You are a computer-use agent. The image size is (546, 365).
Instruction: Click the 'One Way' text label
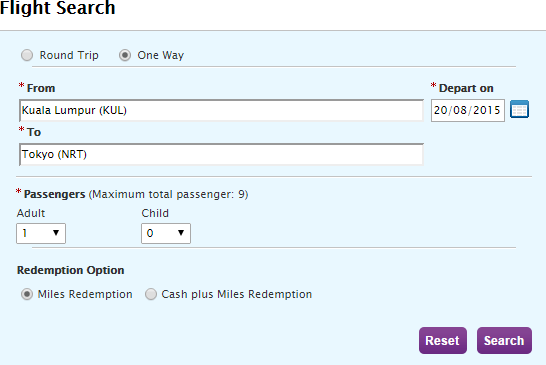coord(161,55)
